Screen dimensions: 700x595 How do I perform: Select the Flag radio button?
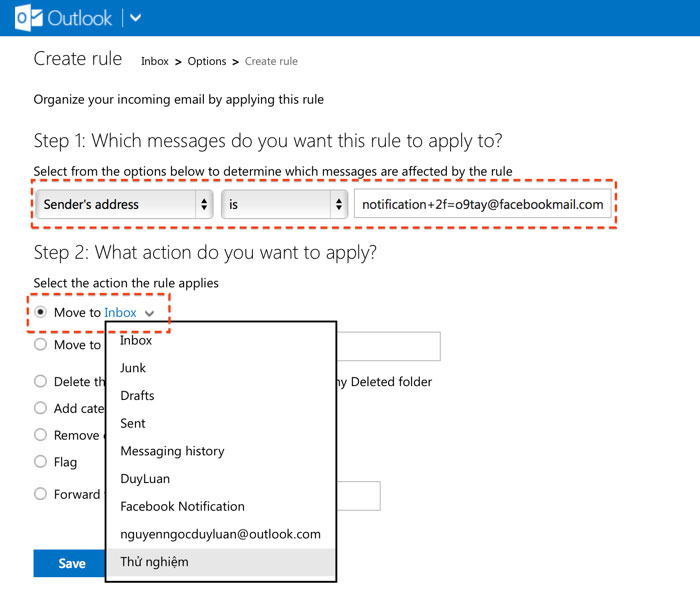40,462
